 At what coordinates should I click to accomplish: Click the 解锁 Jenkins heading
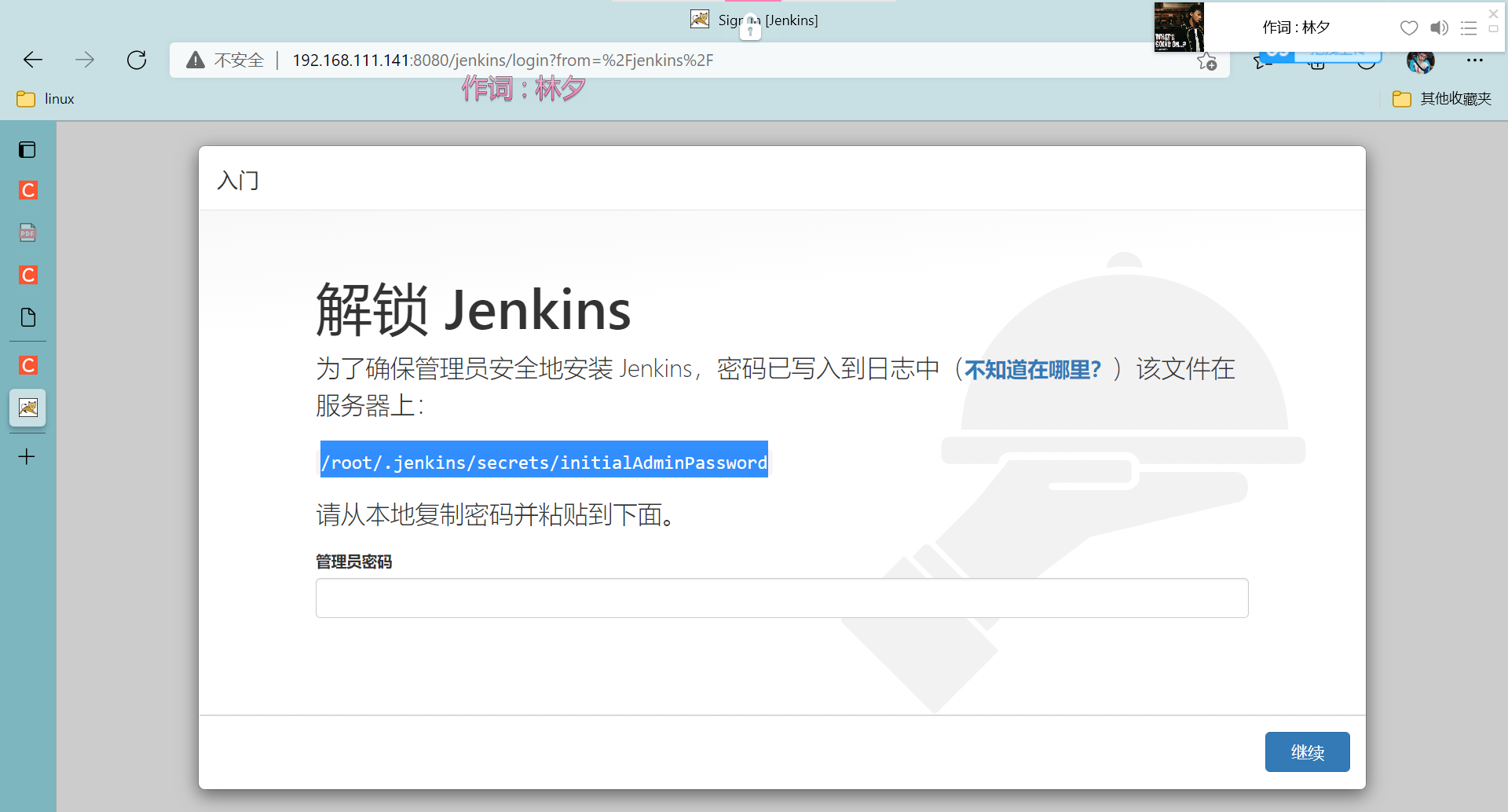tap(474, 309)
